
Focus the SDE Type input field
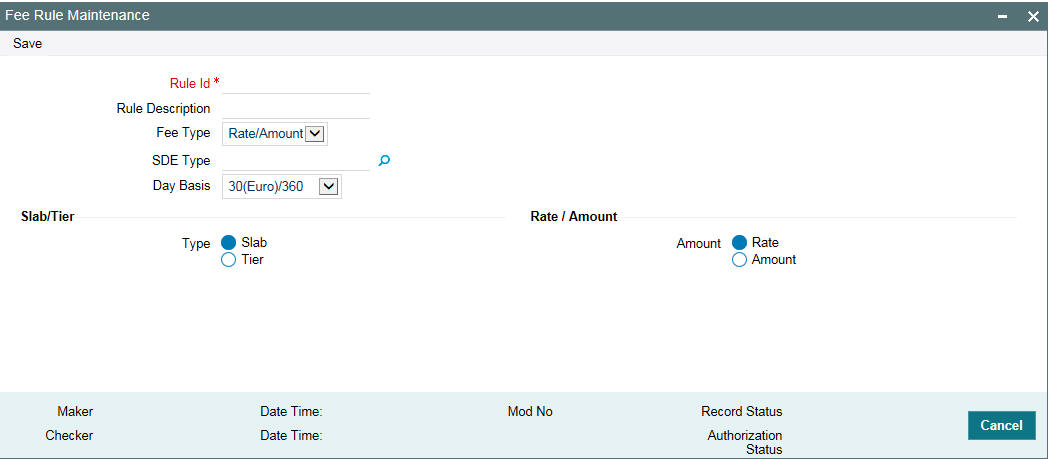click(x=295, y=160)
